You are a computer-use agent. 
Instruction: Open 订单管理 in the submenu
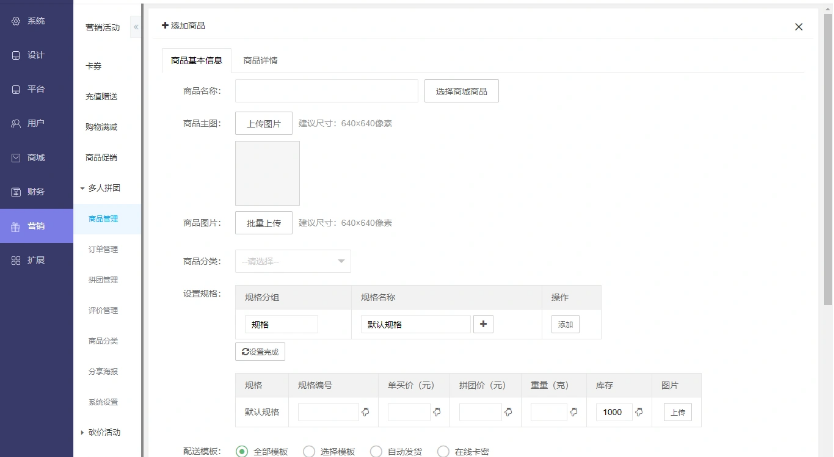point(103,249)
